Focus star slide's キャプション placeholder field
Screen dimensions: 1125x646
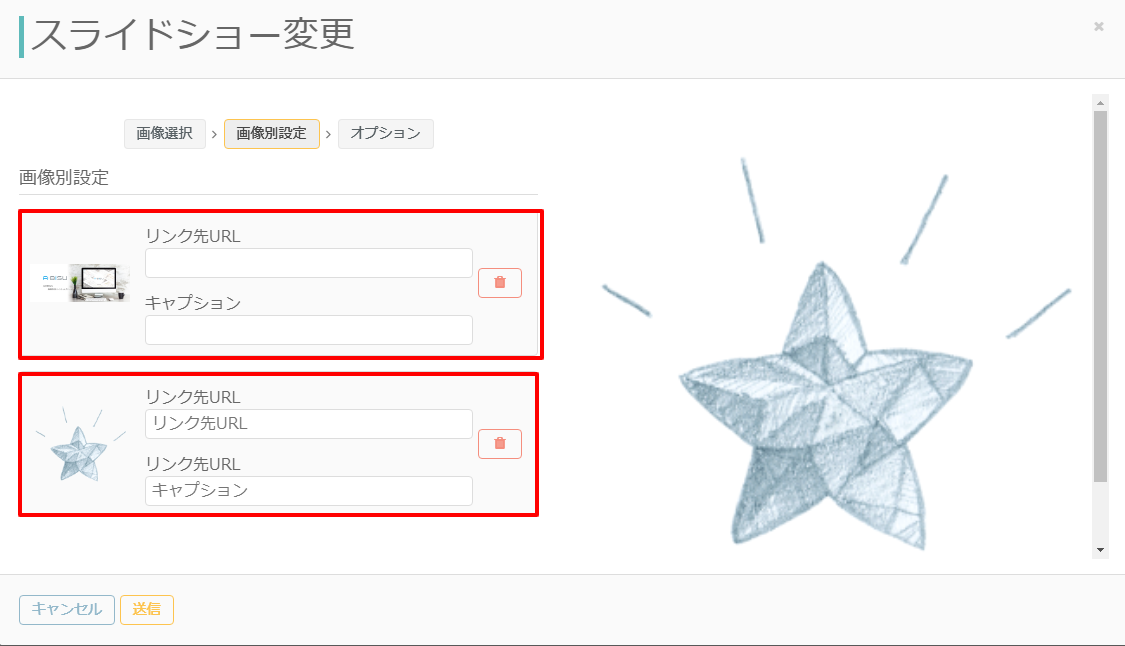click(x=309, y=491)
